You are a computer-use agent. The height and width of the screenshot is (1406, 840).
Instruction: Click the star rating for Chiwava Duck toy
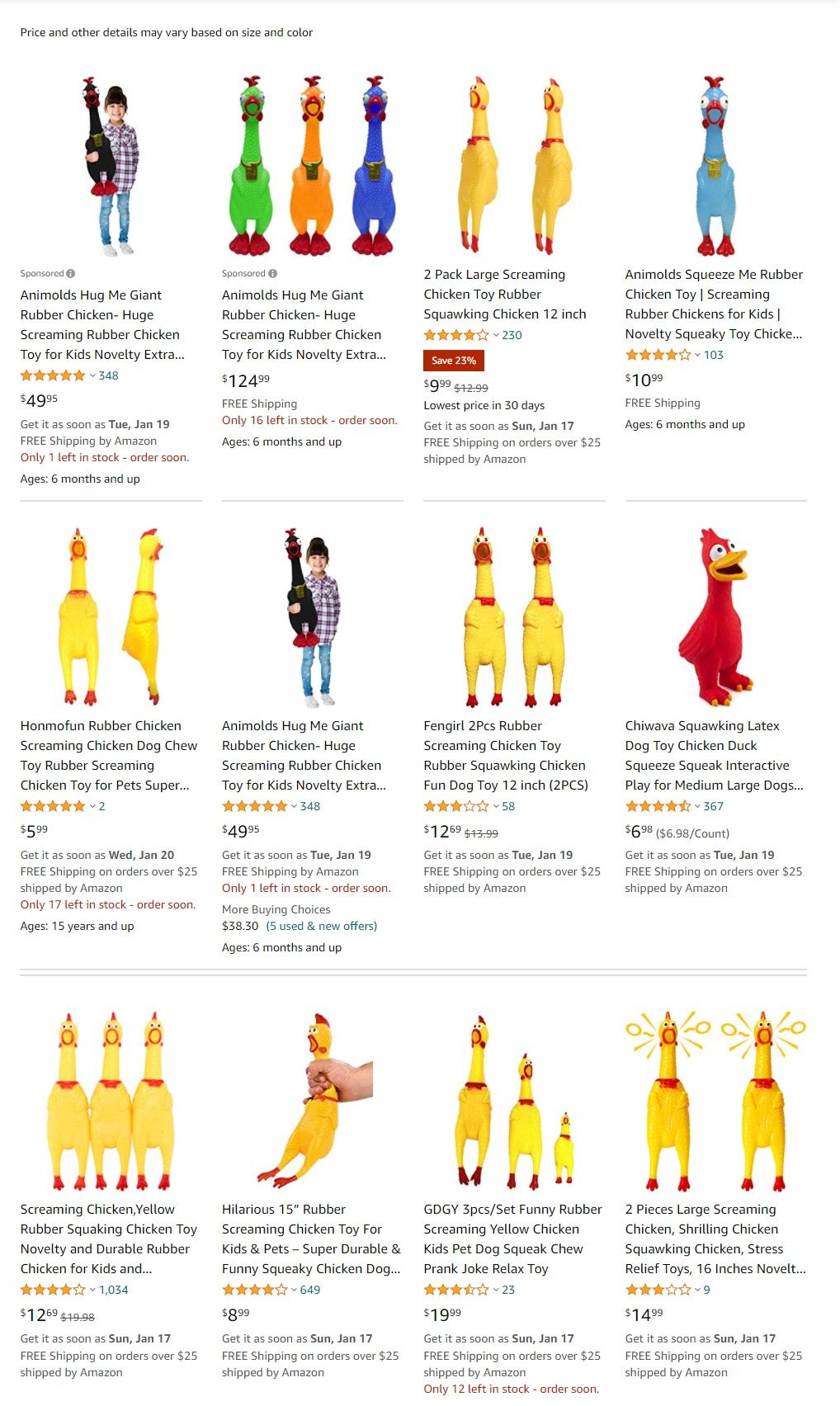[x=658, y=806]
